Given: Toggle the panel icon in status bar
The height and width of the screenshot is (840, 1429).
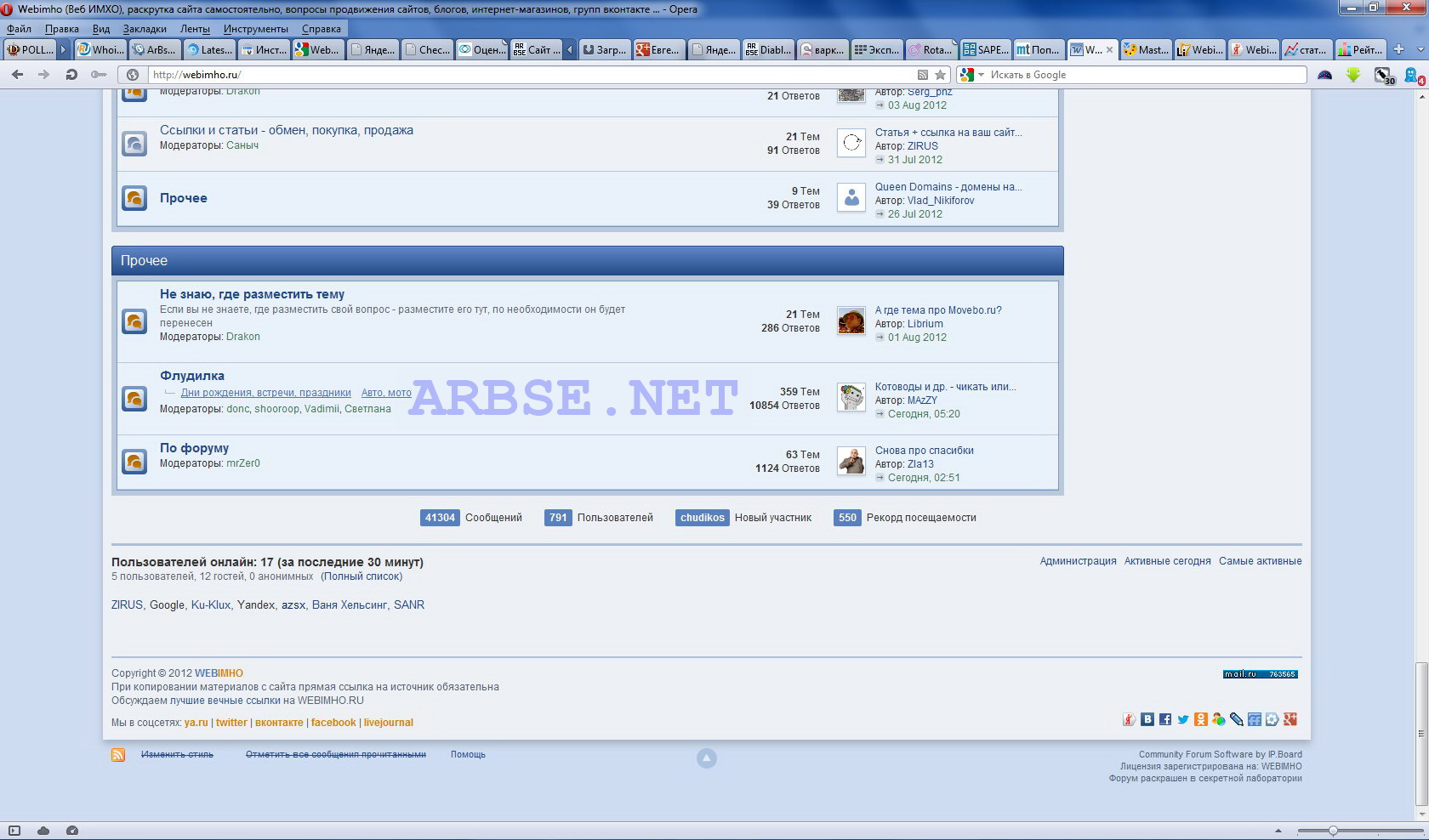Looking at the screenshot, I should pyautogui.click(x=14, y=831).
